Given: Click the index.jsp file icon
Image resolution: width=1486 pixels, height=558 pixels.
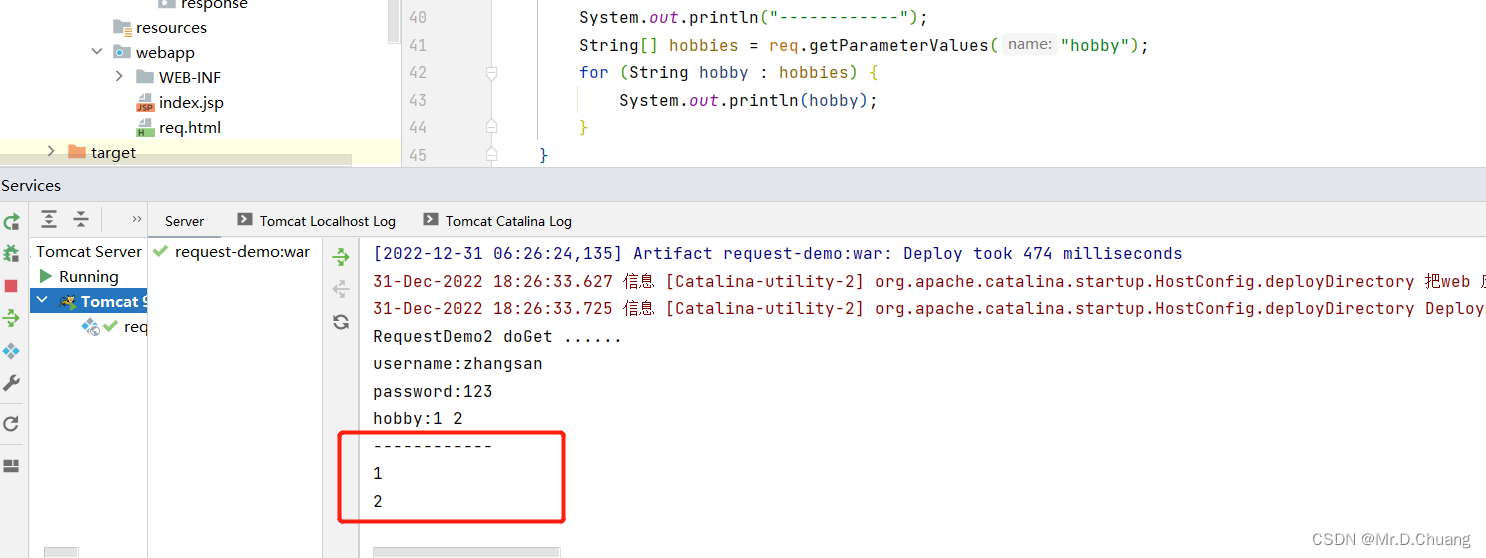Looking at the screenshot, I should coord(145,103).
